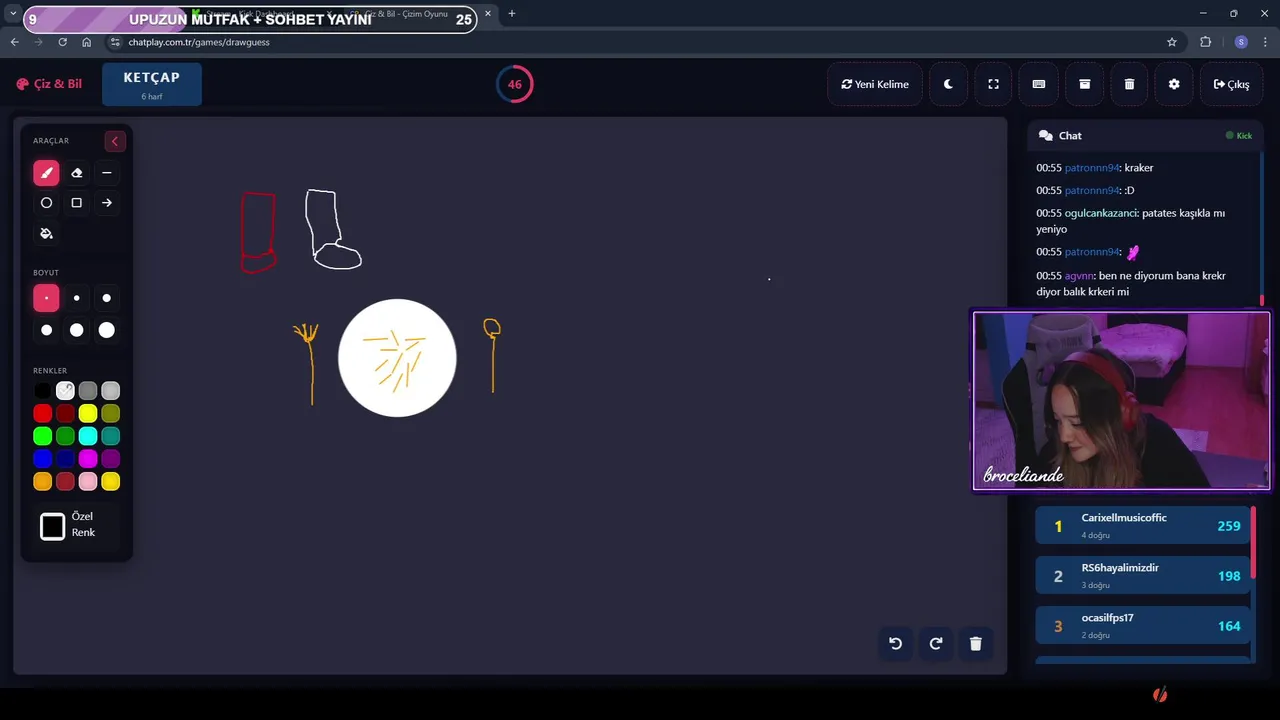Image resolution: width=1280 pixels, height=720 pixels.
Task: Open the tab search dropdown arrow
Action: 13,13
